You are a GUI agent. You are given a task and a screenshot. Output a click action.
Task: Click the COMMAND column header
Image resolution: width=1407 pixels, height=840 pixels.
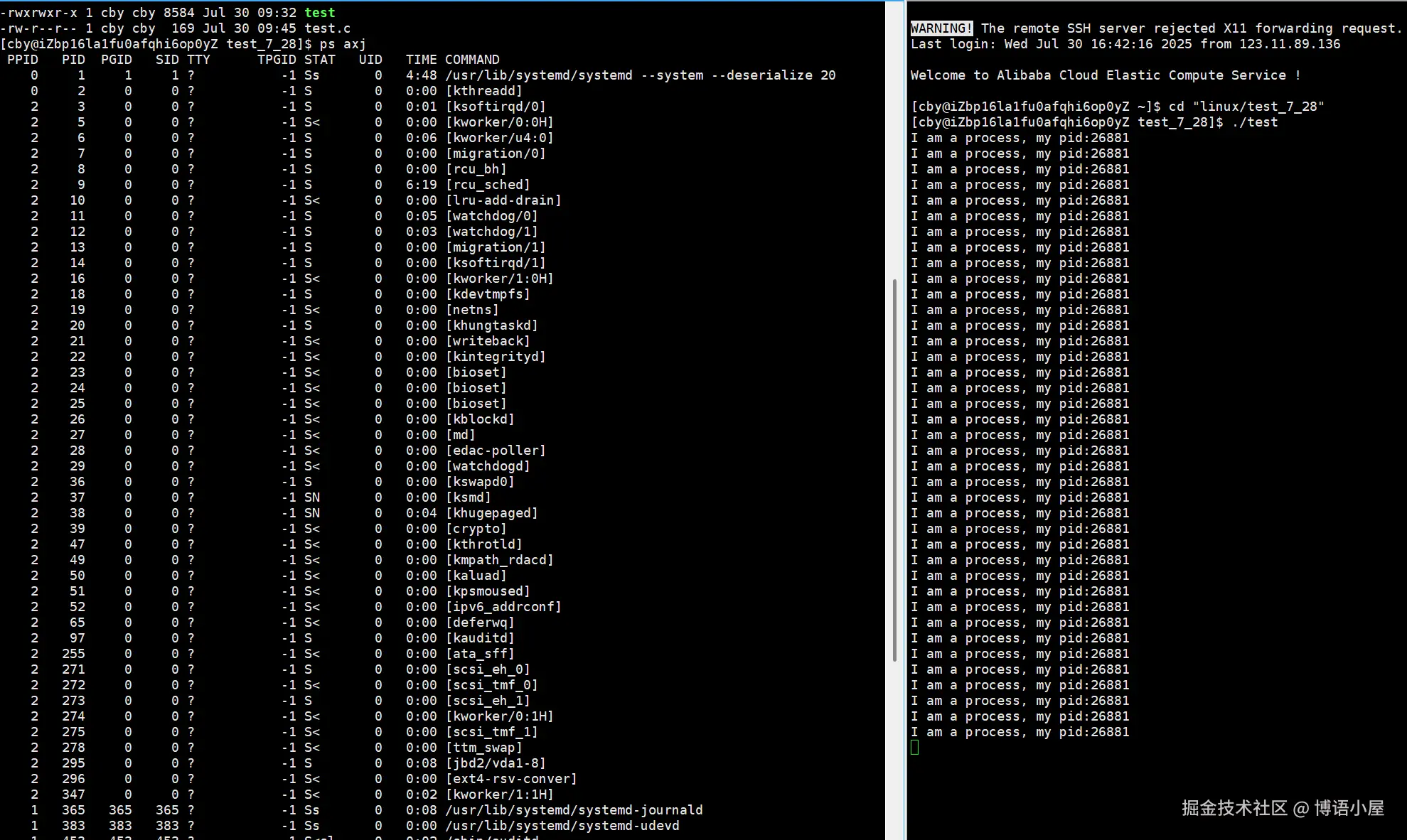click(x=472, y=60)
